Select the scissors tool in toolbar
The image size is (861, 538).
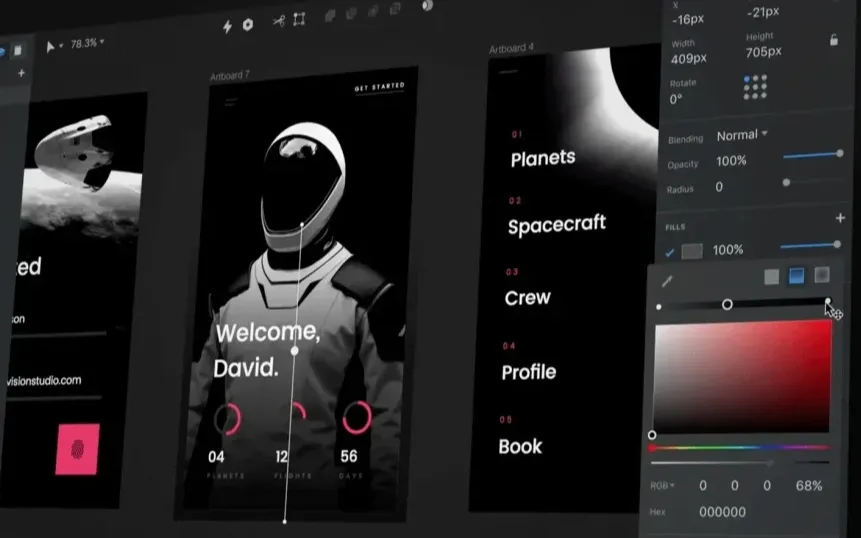coord(278,20)
